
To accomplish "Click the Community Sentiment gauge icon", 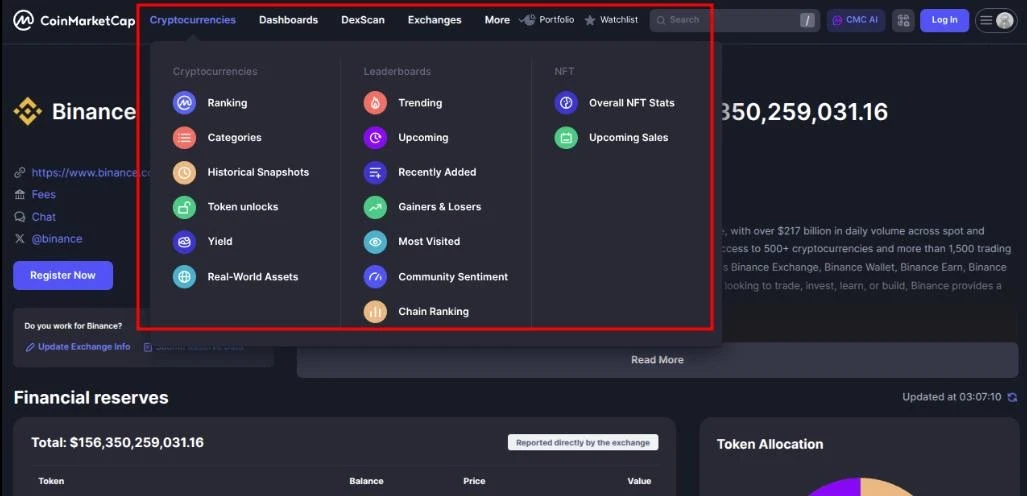I will coord(375,277).
